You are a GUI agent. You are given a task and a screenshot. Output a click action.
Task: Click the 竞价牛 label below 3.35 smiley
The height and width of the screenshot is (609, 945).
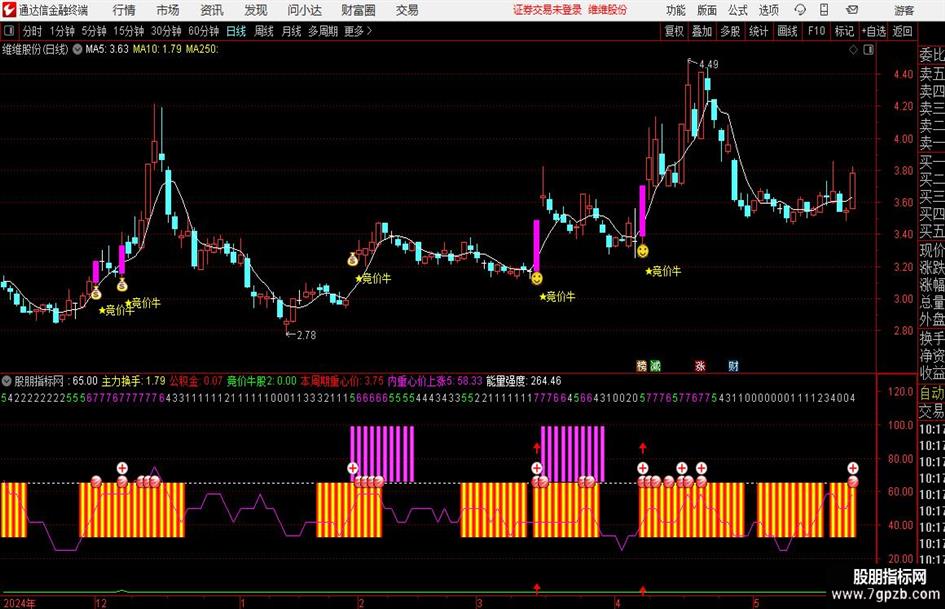tap(663, 271)
